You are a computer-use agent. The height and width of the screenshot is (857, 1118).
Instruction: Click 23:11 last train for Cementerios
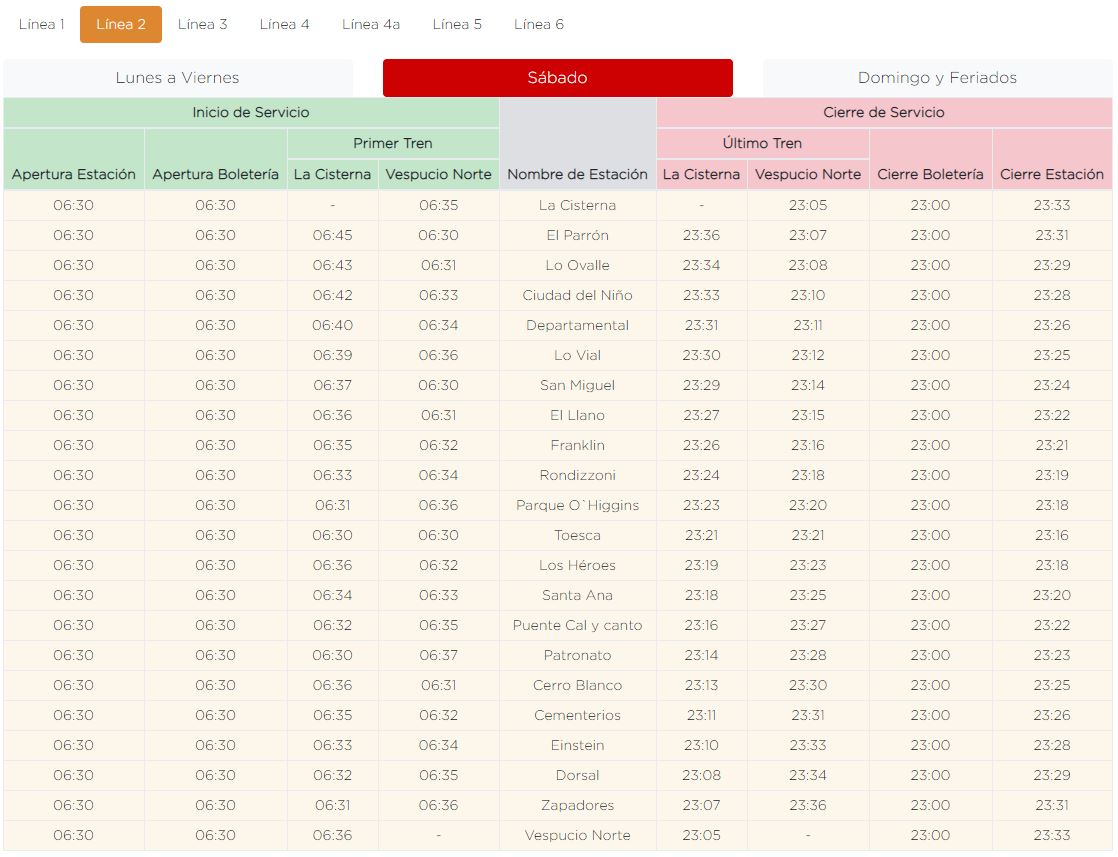[x=702, y=715]
